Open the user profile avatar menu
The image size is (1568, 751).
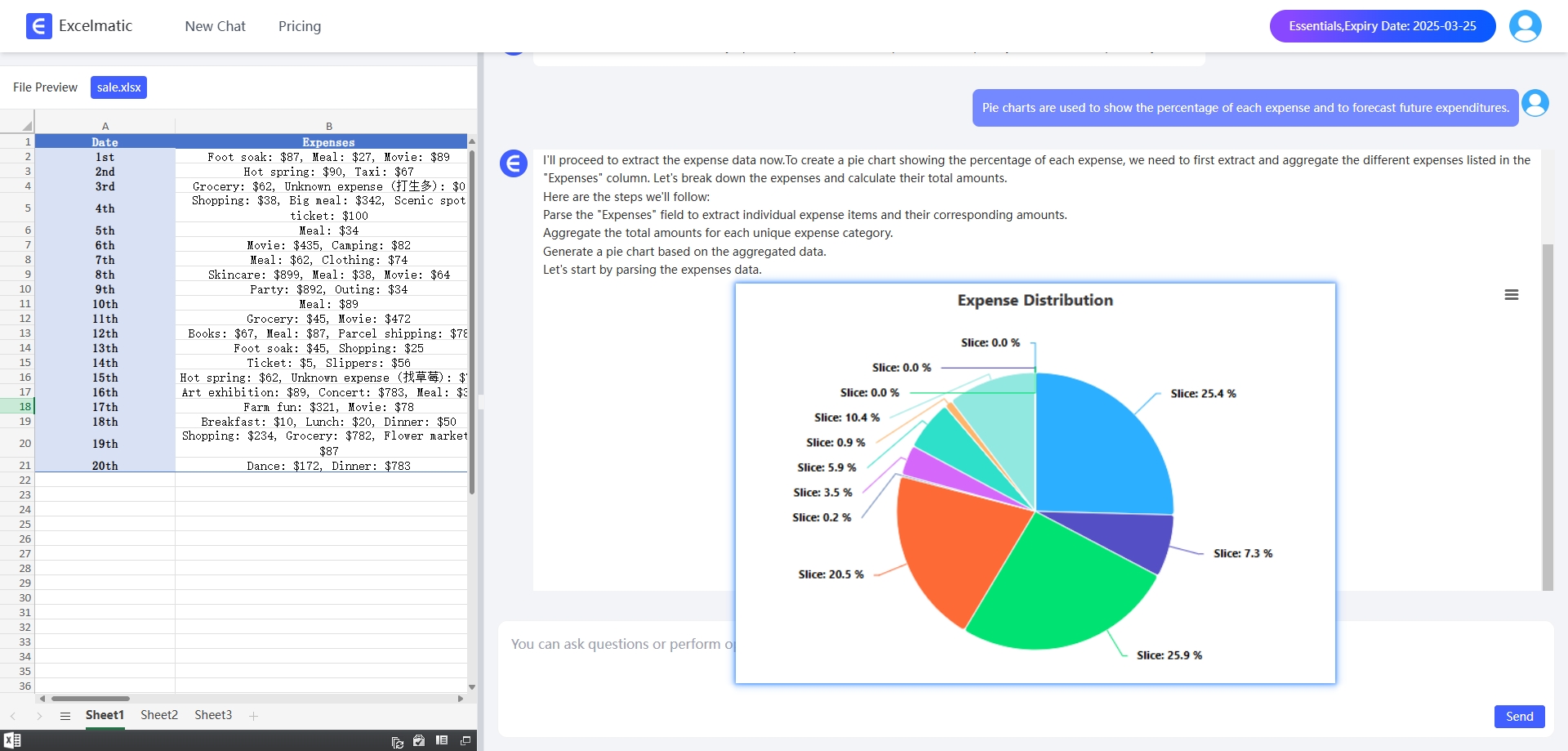tap(1525, 26)
